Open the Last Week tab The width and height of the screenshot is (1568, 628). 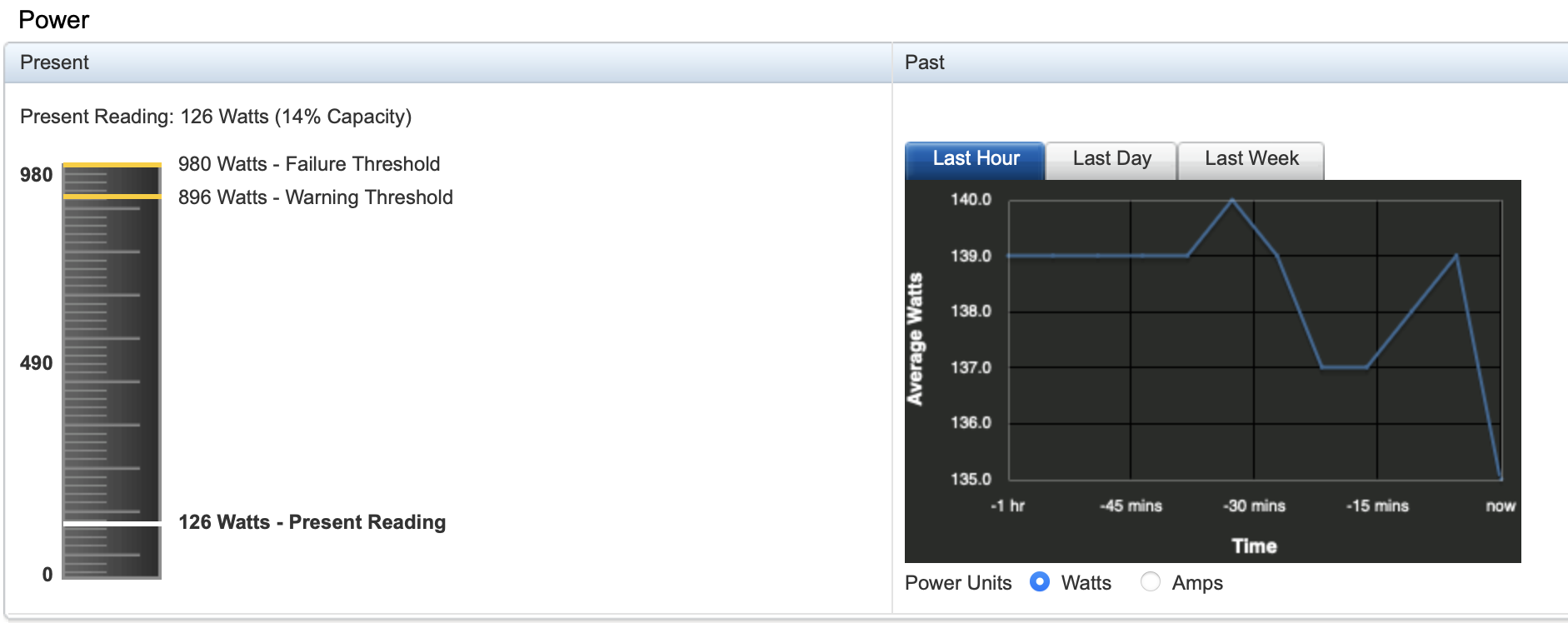1251,160
